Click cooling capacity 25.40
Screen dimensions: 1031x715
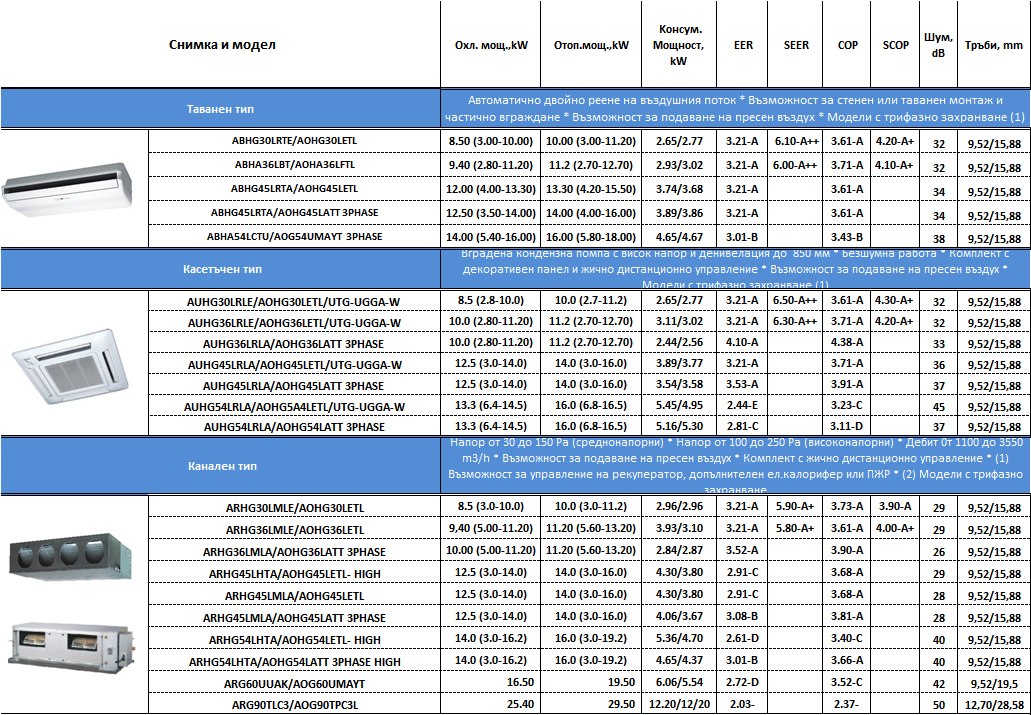point(521,703)
